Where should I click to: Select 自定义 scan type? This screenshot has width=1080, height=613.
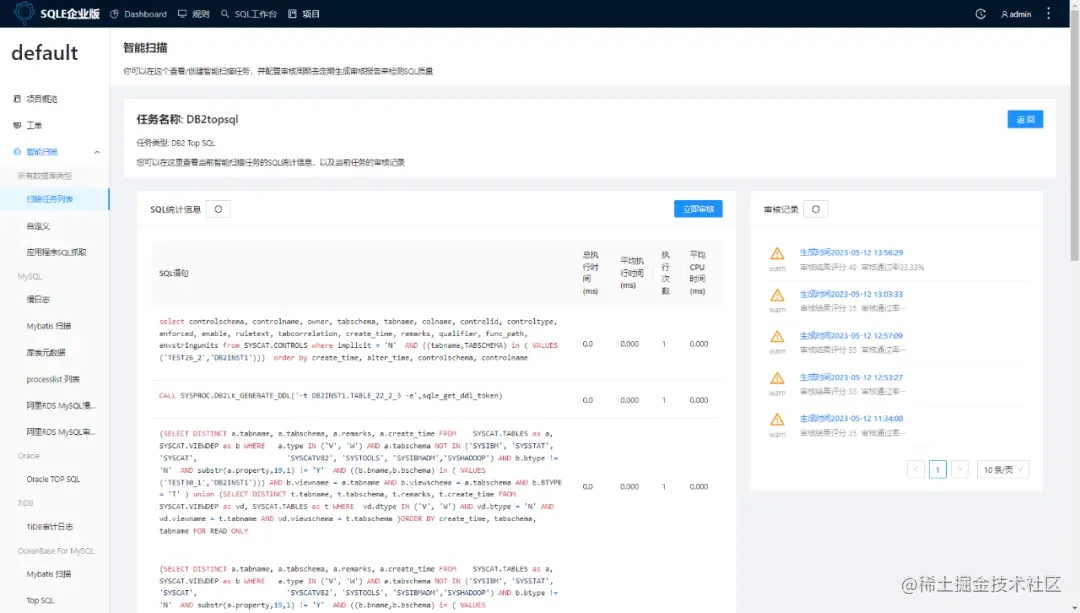click(38, 226)
